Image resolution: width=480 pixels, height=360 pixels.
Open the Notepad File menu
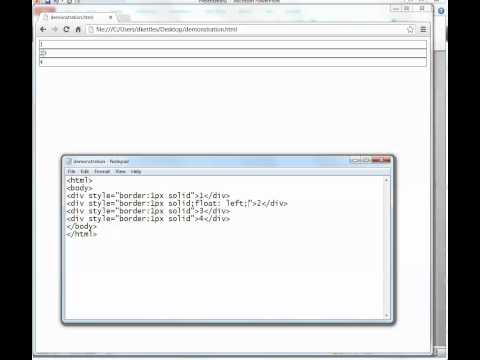(71, 171)
